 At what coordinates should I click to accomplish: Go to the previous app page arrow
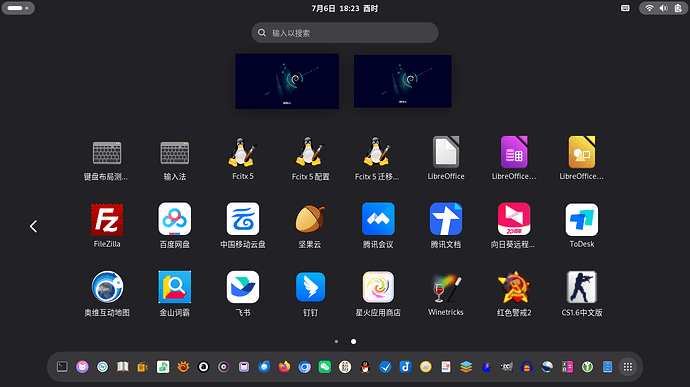click(33, 226)
